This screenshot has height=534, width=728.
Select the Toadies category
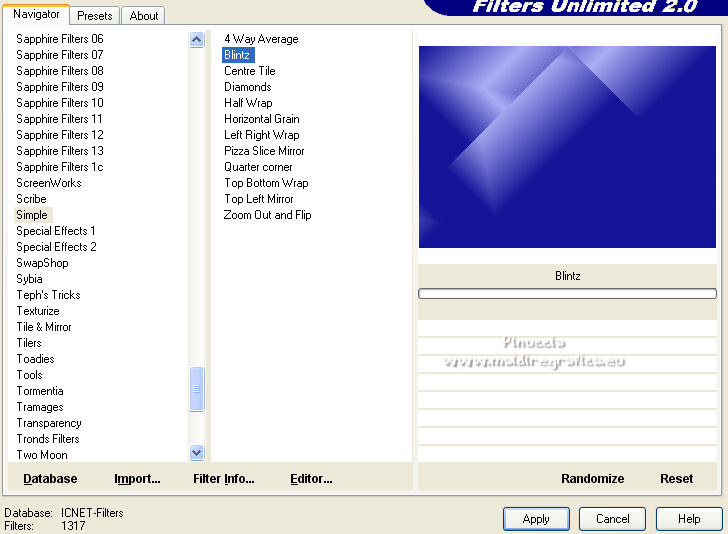(35, 359)
